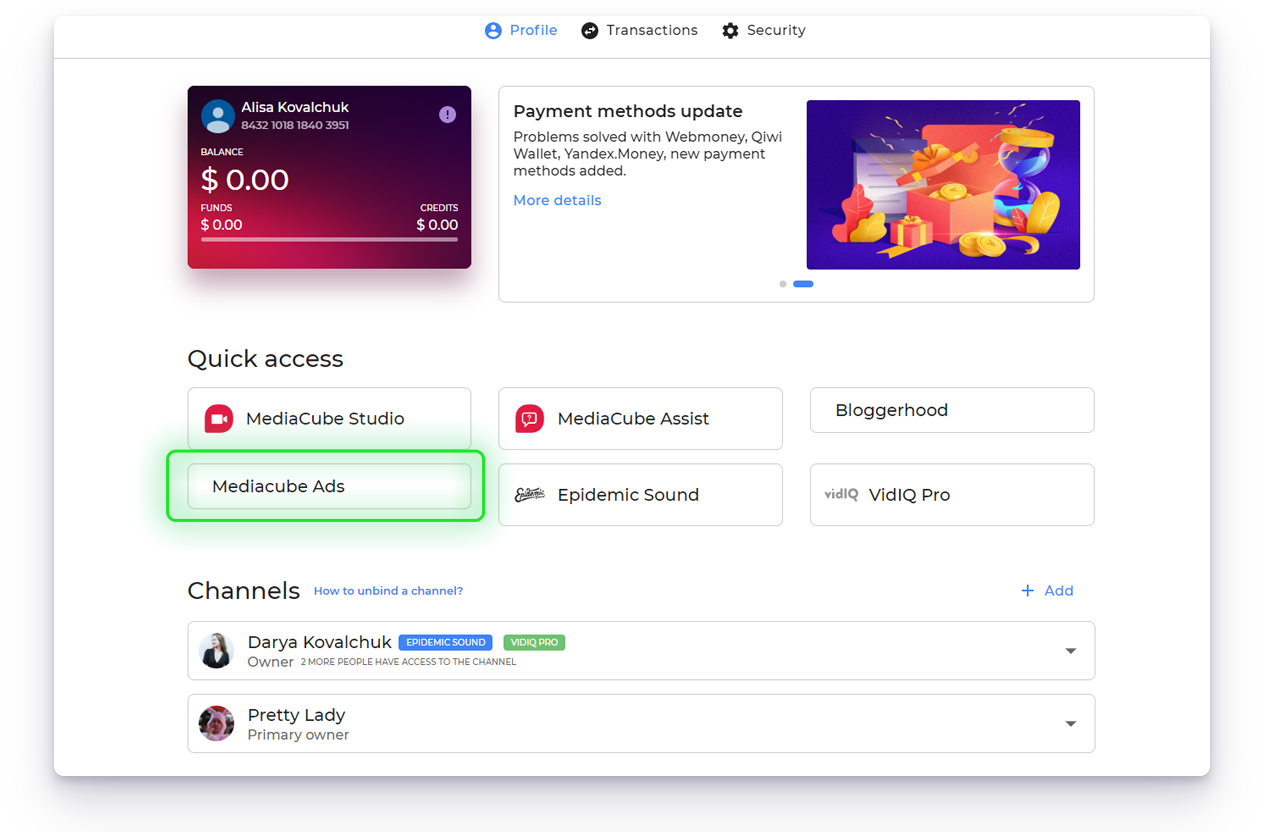Open the VidIQ Pro quick access button
Image resolution: width=1264 pixels, height=832 pixels.
[x=952, y=494]
